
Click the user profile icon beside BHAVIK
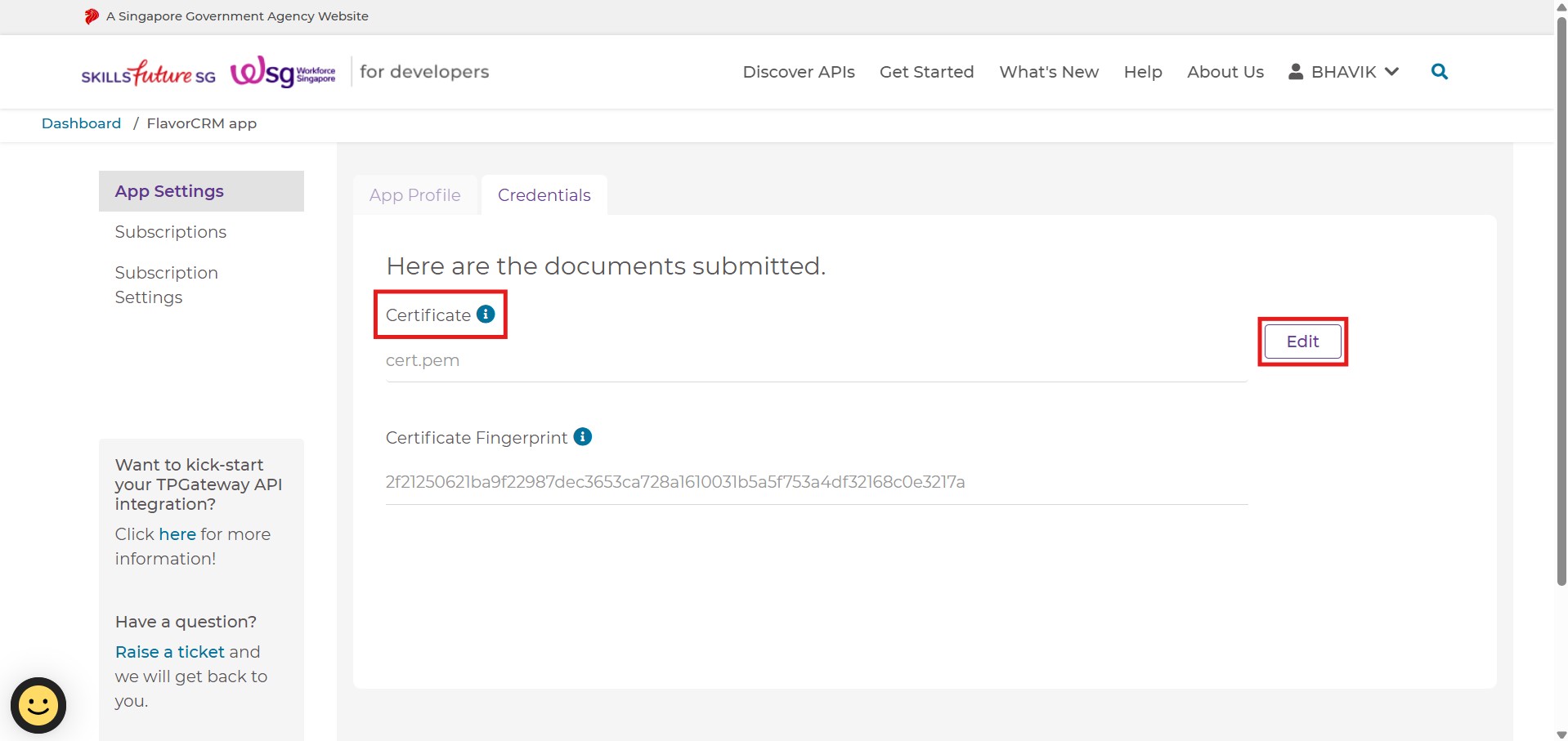point(1295,72)
